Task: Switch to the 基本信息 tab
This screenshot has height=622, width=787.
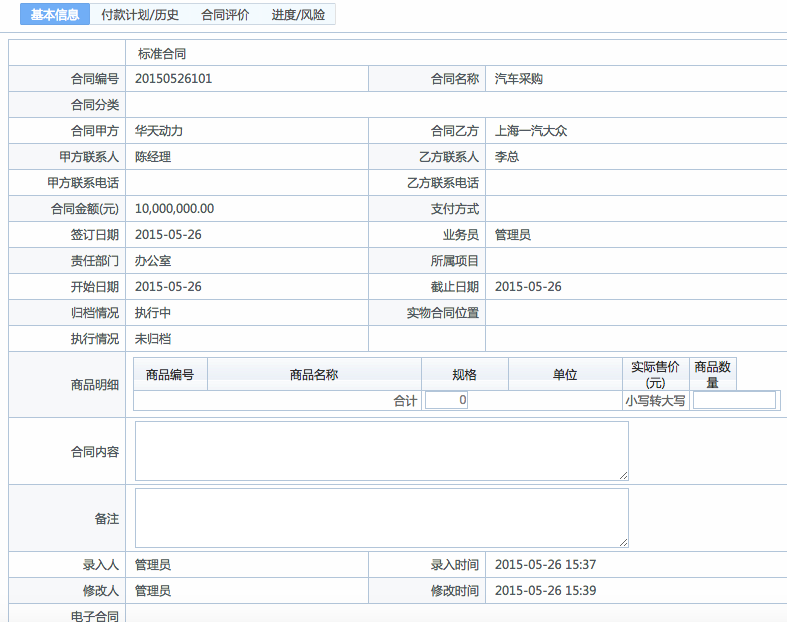Action: point(55,15)
